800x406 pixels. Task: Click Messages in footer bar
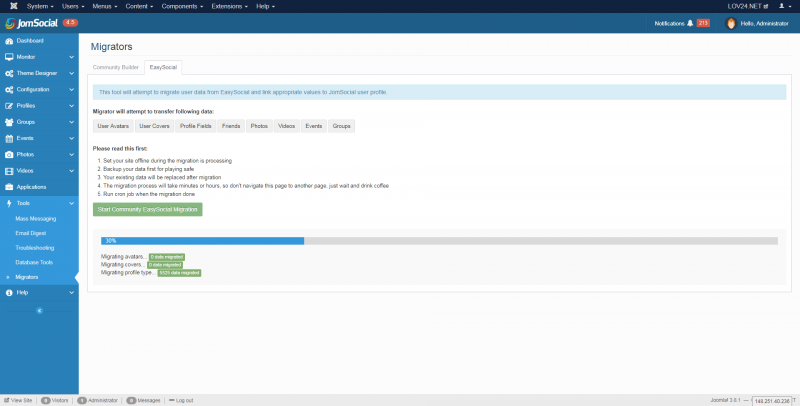tap(143, 400)
